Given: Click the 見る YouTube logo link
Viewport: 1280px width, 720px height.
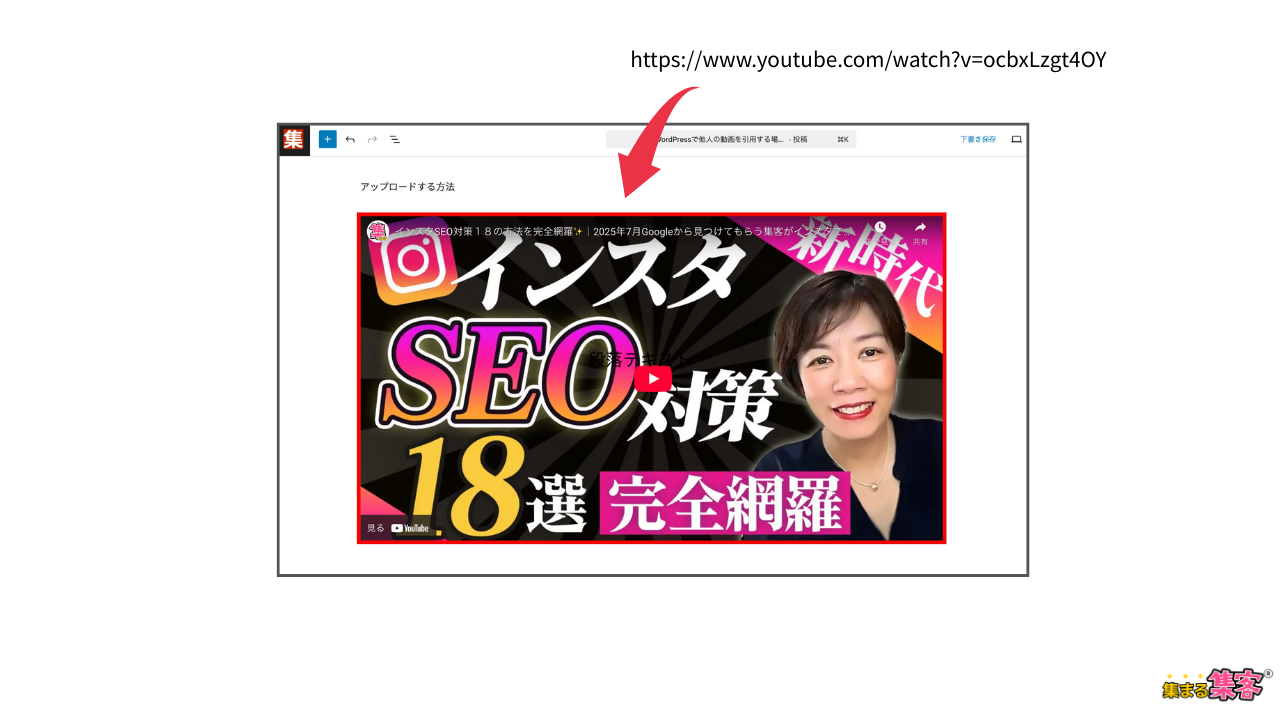Looking at the screenshot, I should click(x=399, y=528).
